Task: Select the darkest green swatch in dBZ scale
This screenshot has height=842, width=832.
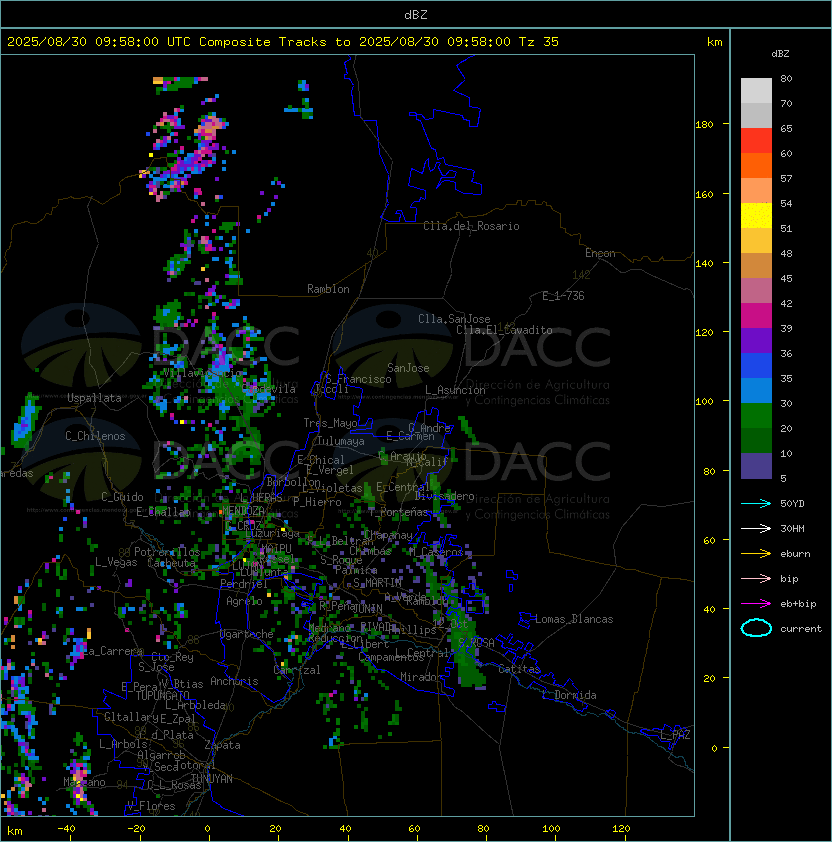Action: tap(756, 441)
